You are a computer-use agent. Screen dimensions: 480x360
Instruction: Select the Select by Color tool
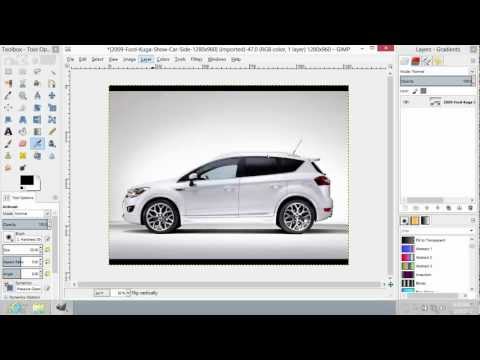[8, 84]
